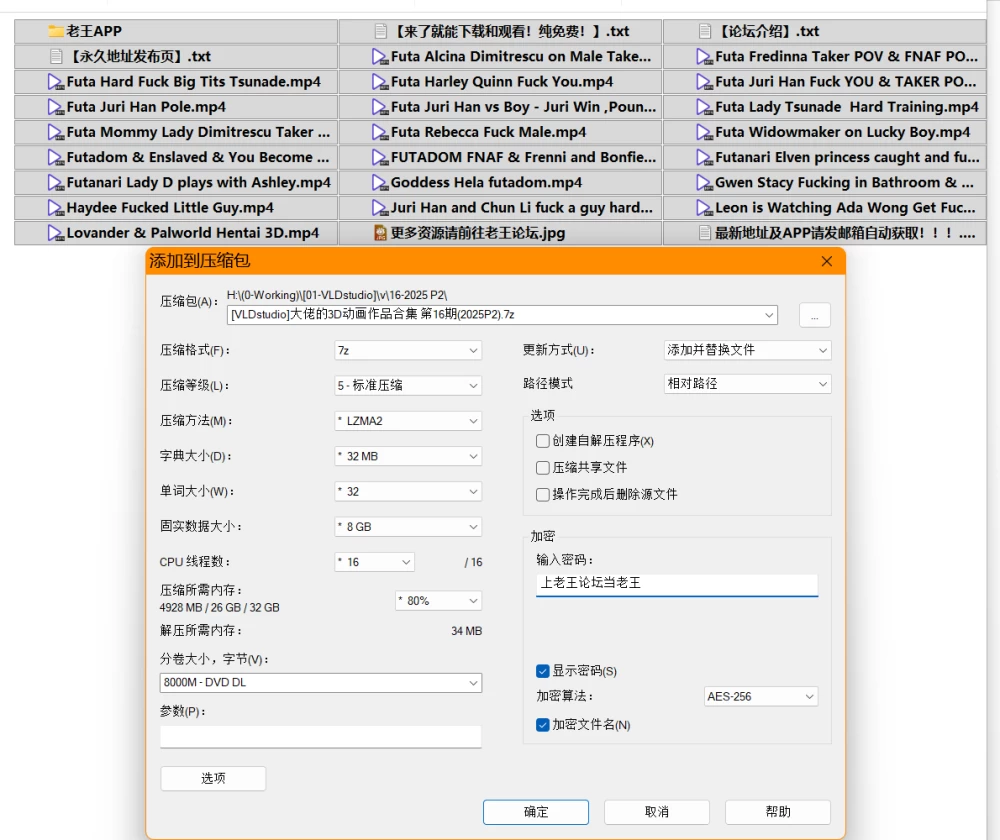The width and height of the screenshot is (1000, 840).
Task: Click text icon of 最新地址及APP请发邮箱自动获取 file
Action: click(705, 233)
